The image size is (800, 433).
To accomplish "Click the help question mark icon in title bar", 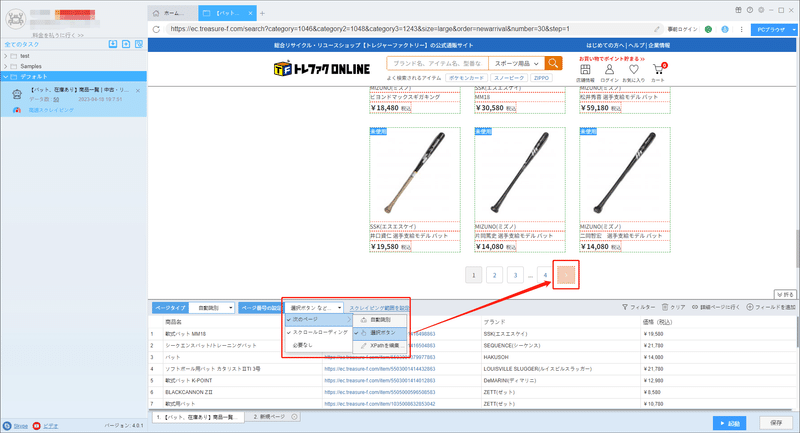I will 749,10.
